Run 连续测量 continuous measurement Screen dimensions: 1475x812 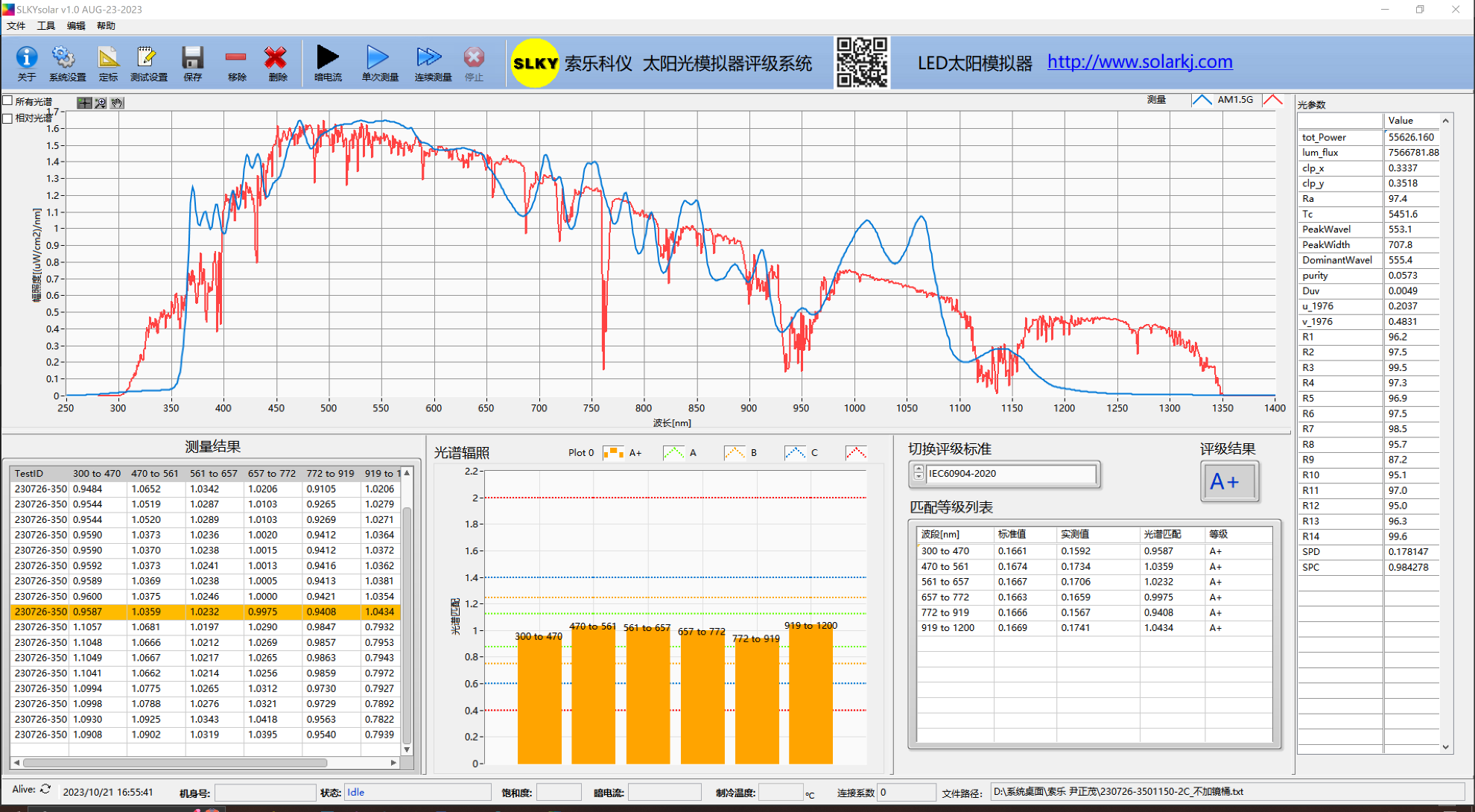click(431, 58)
